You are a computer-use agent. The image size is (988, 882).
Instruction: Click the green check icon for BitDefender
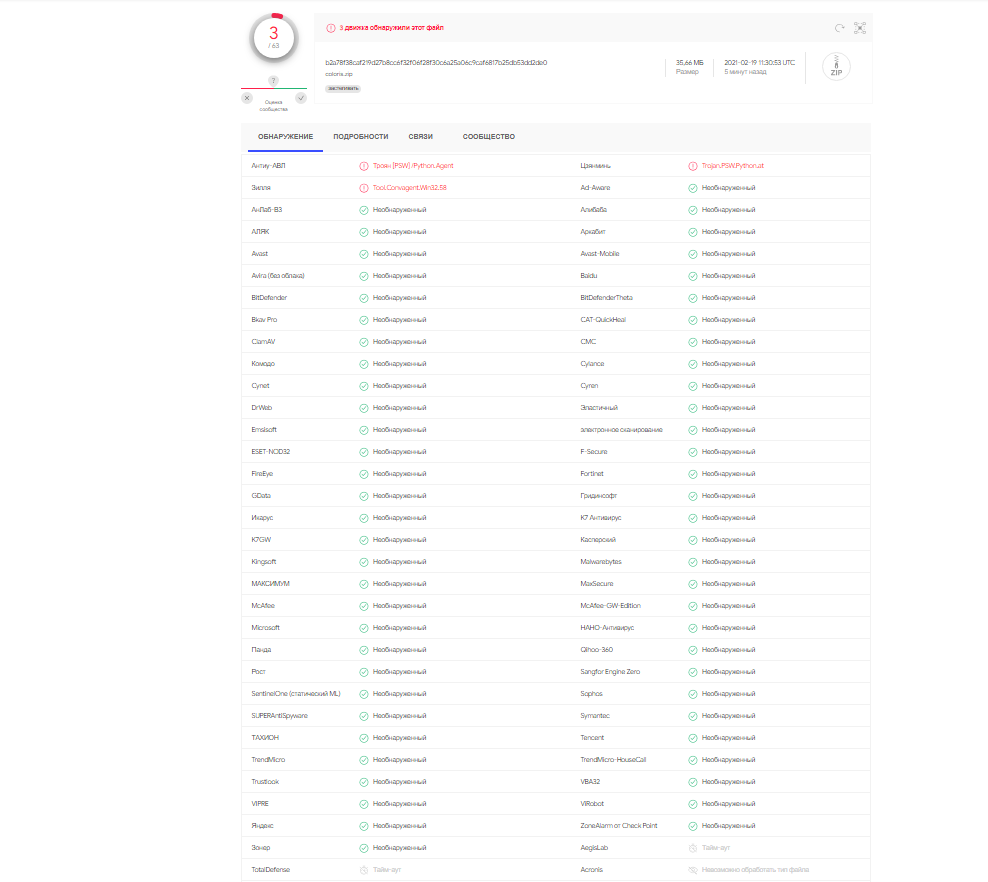pyautogui.click(x=364, y=298)
